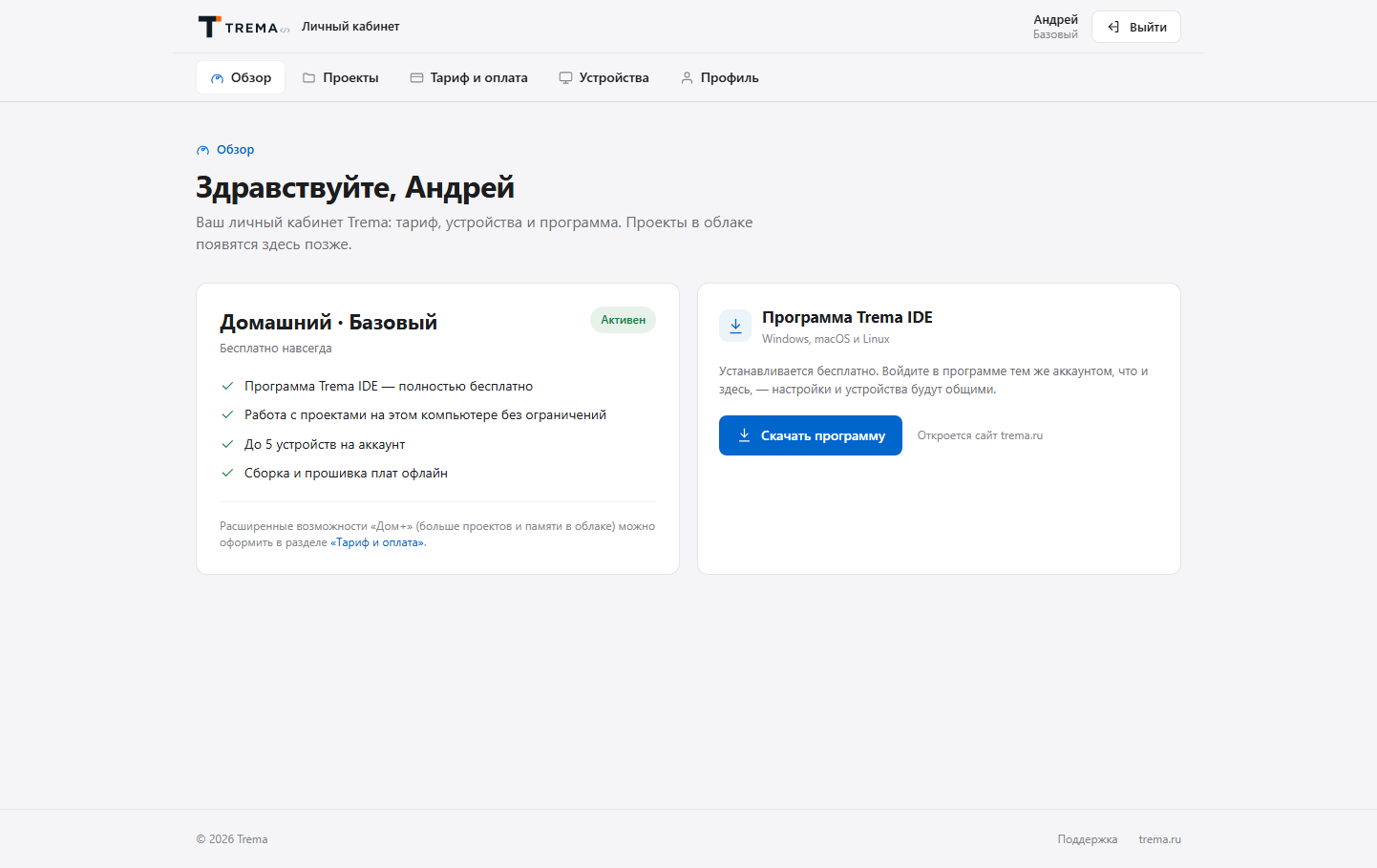Click the Базовый plan label under user name
The width and height of the screenshot is (1377, 868).
pos(1055,34)
